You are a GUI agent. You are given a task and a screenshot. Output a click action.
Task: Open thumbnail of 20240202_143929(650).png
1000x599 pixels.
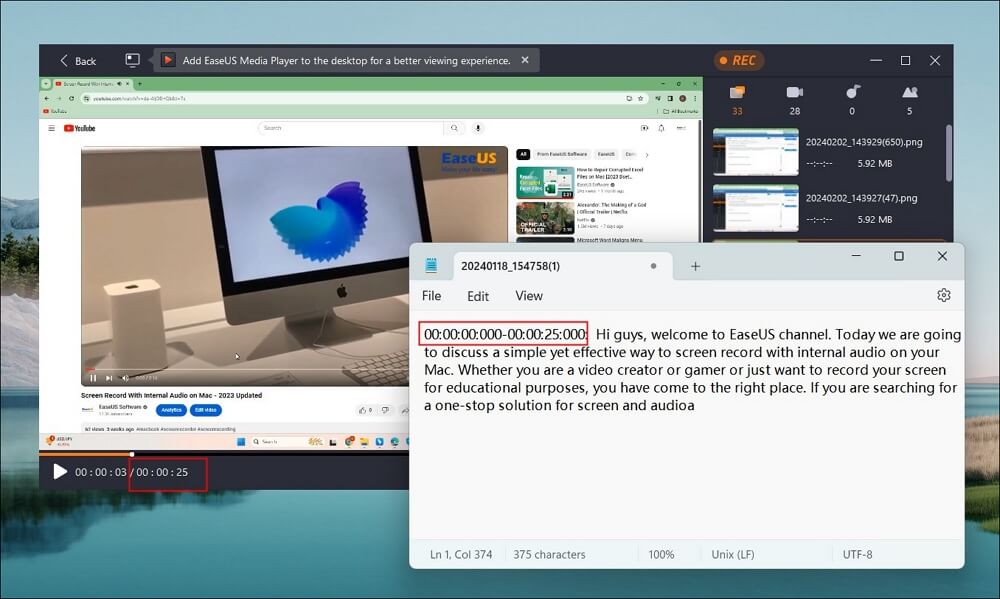pyautogui.click(x=756, y=152)
